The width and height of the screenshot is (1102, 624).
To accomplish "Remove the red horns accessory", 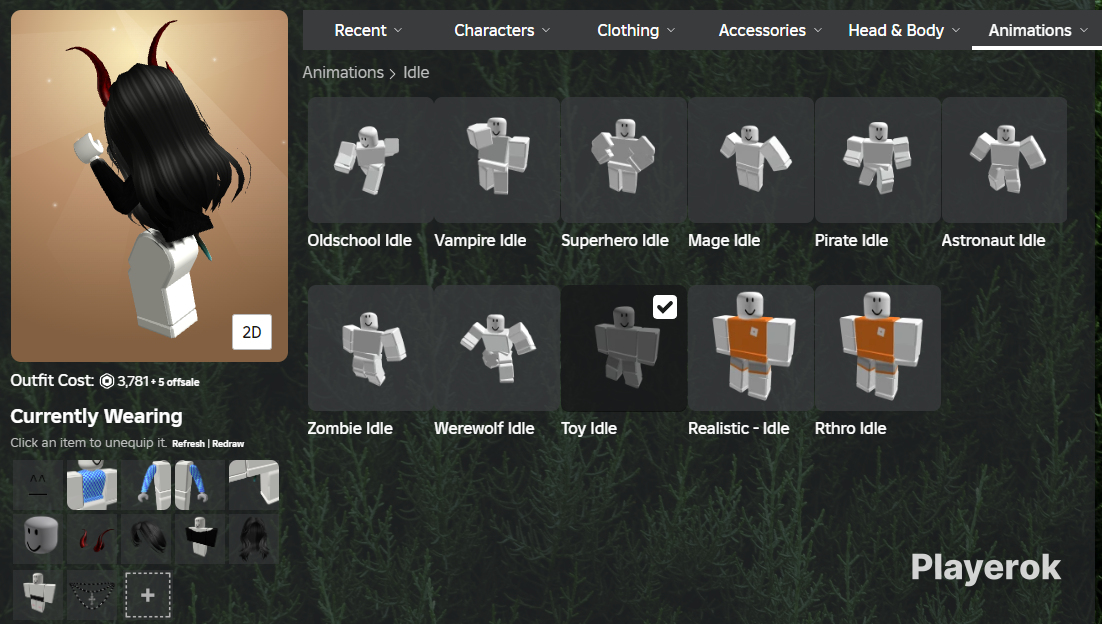I will point(92,538).
